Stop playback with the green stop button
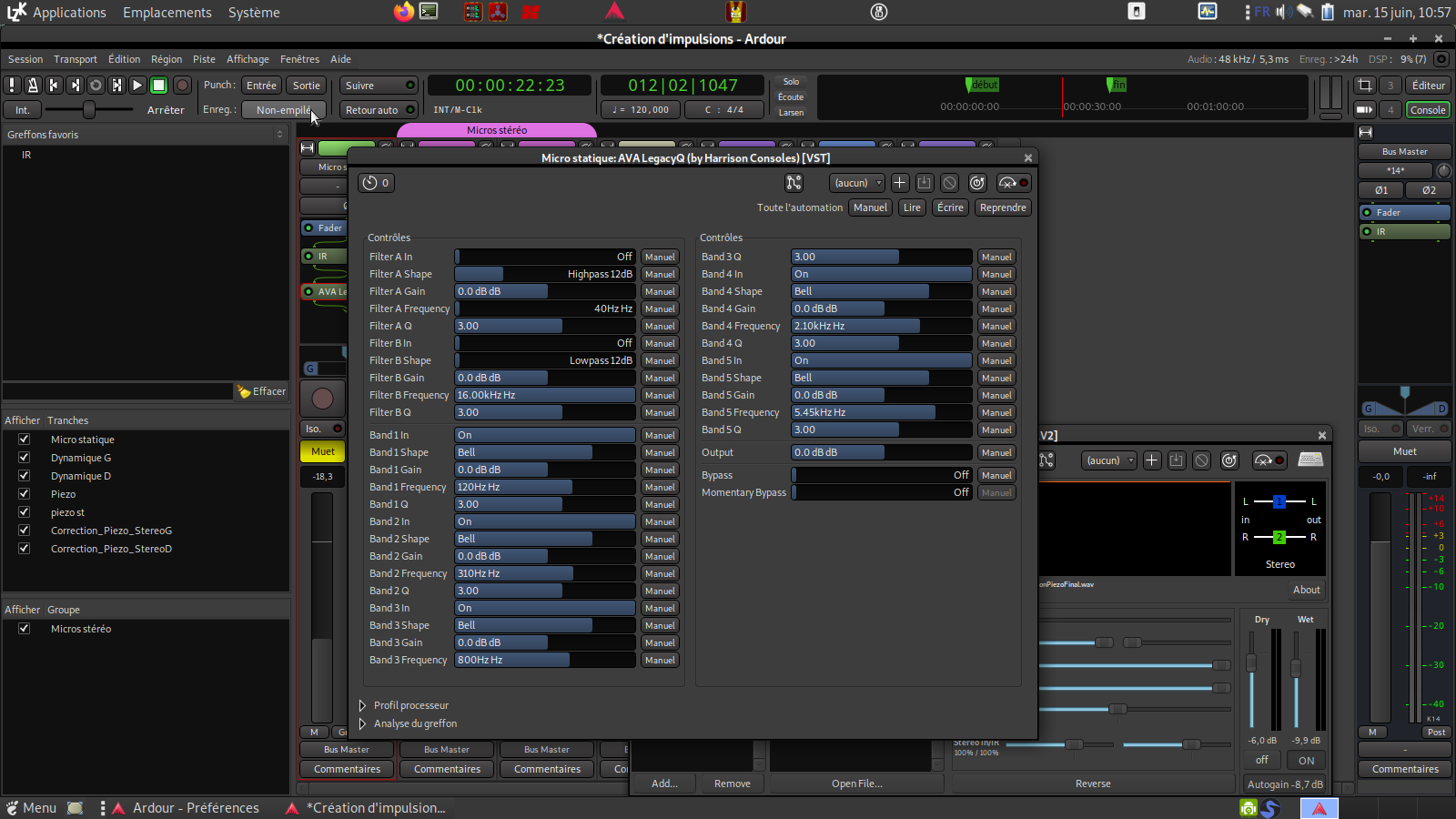The height and width of the screenshot is (819, 1456). point(158,85)
